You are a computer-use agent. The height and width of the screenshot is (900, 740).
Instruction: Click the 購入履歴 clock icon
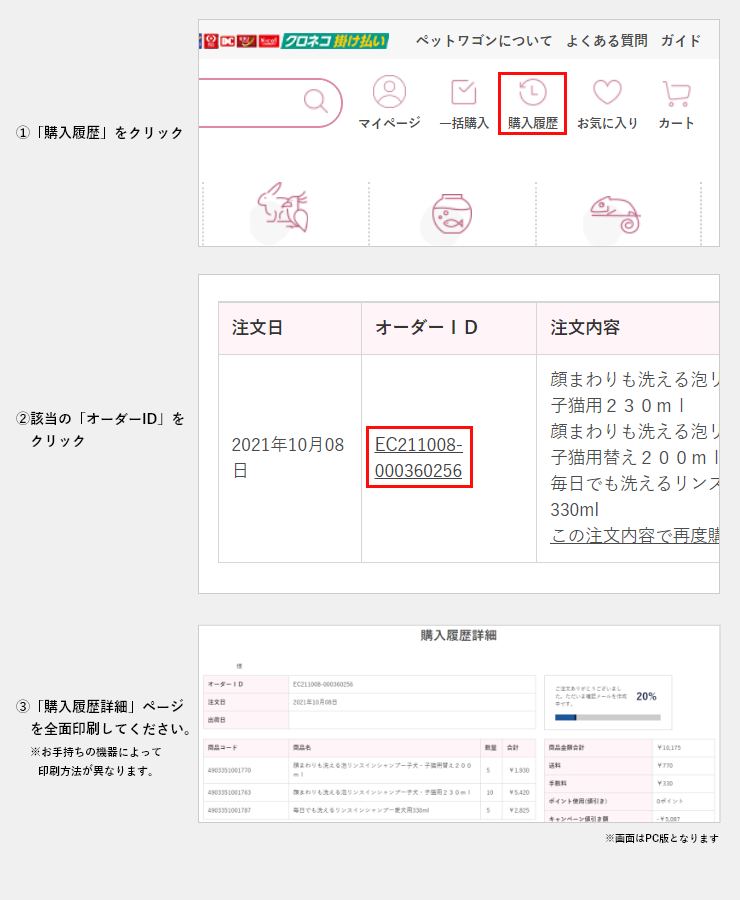[x=532, y=93]
